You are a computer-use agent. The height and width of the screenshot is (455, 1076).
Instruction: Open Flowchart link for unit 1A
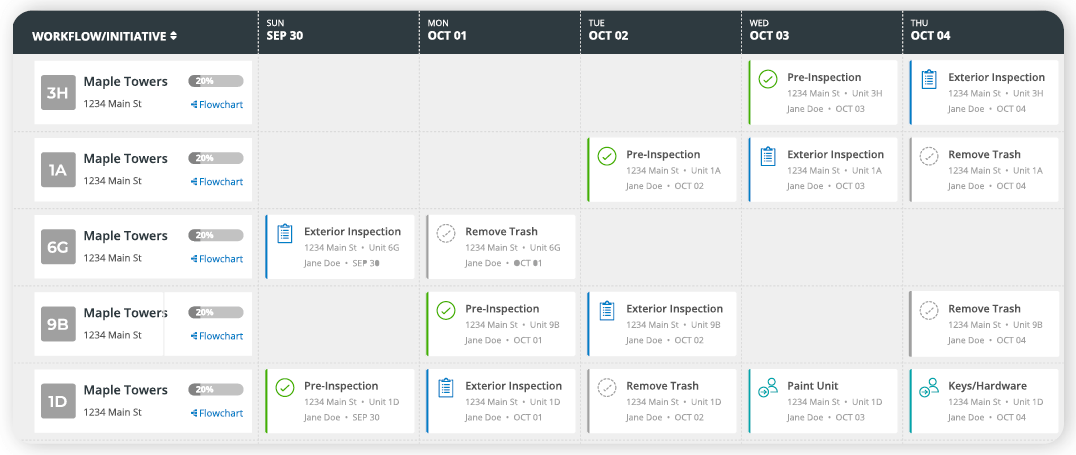point(217,182)
